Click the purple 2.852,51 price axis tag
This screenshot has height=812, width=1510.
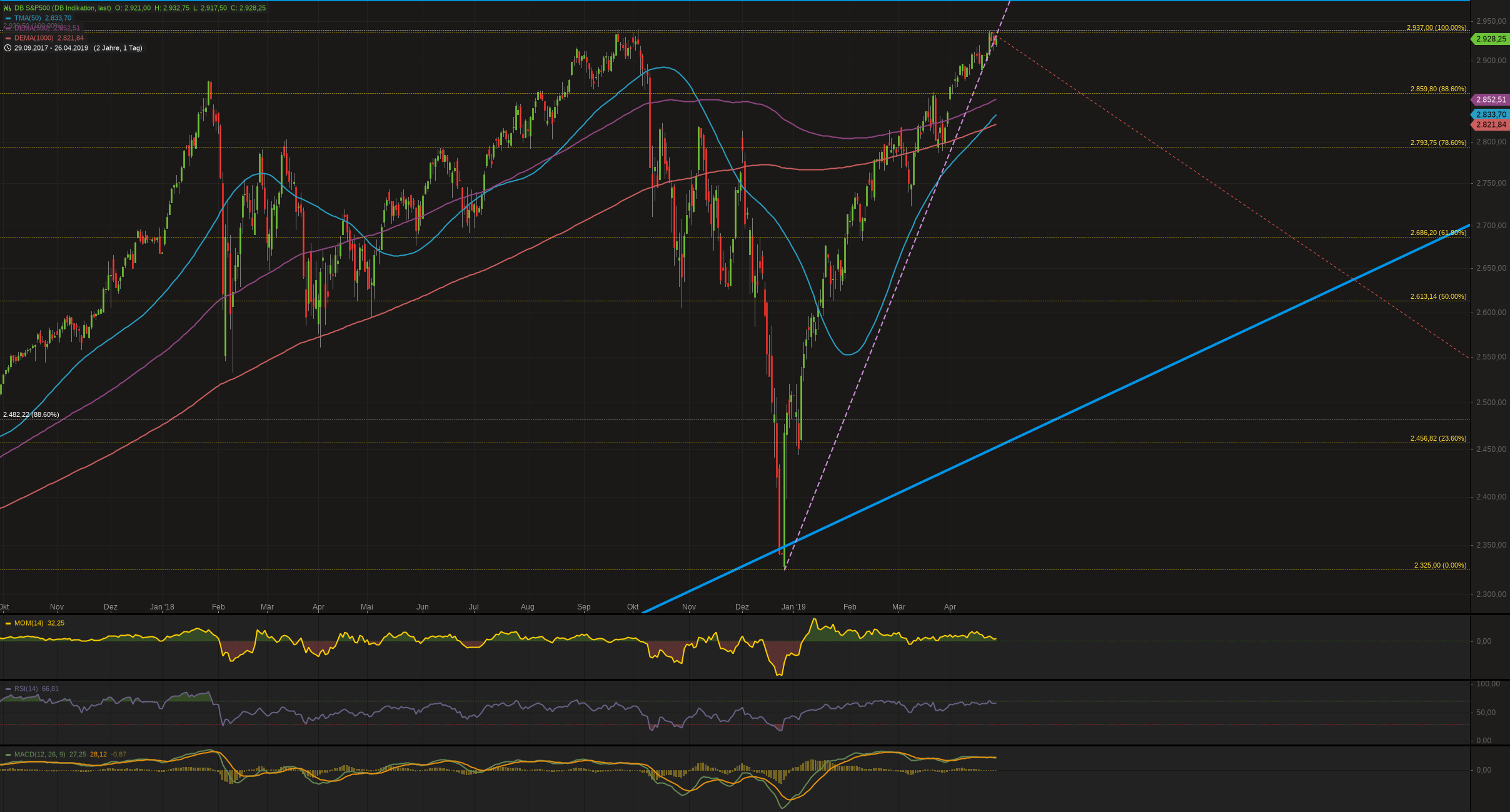1491,99
